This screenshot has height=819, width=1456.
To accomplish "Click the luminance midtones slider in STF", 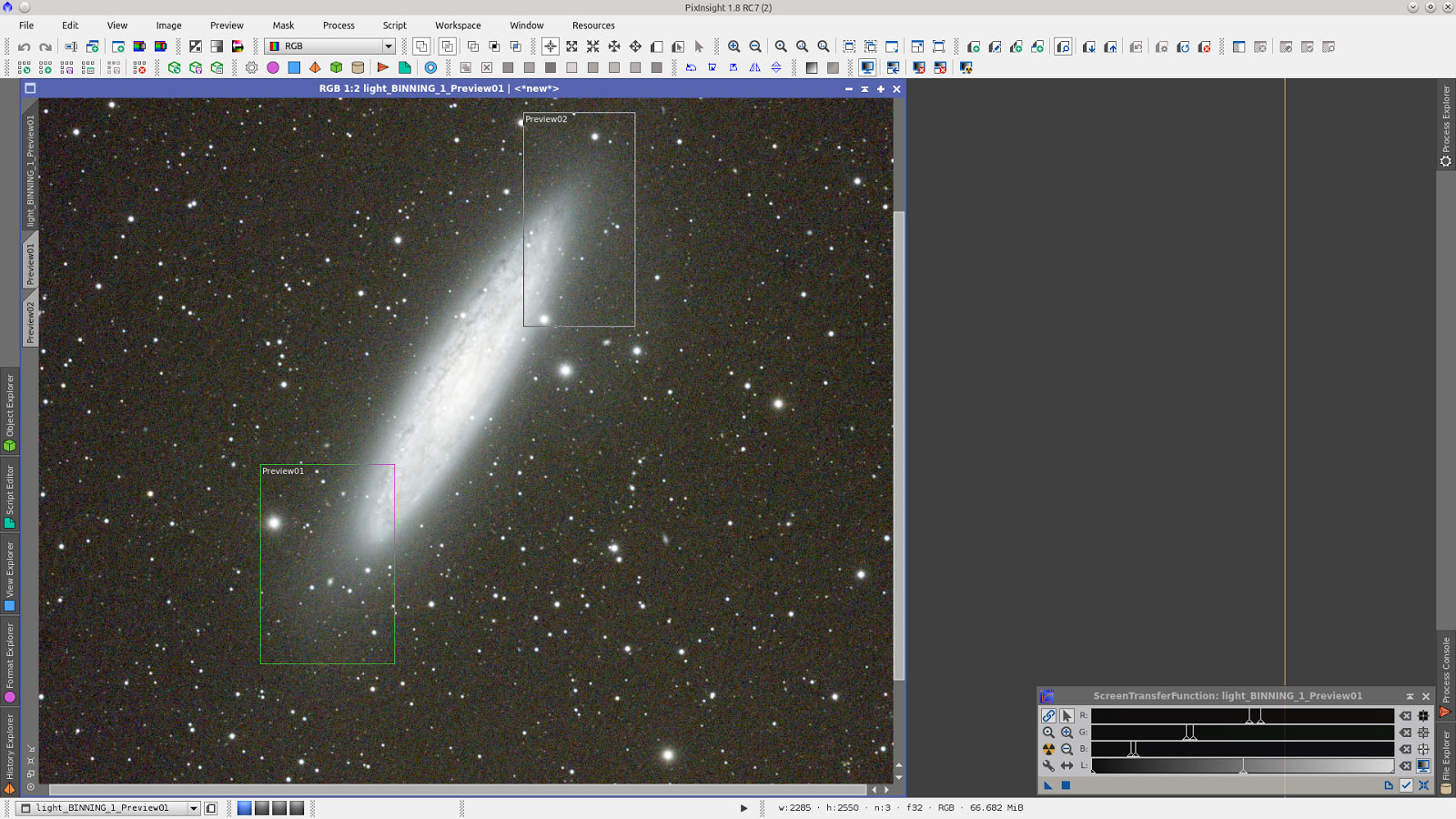I will [1244, 771].
